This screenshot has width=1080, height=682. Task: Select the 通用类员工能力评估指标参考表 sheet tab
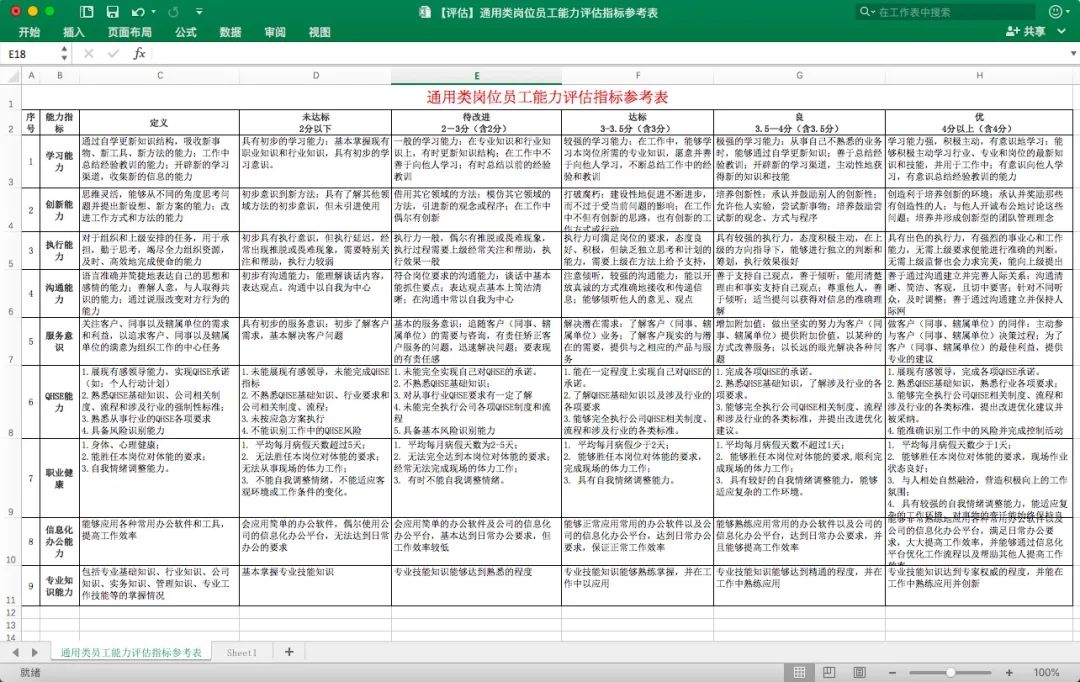click(x=131, y=652)
